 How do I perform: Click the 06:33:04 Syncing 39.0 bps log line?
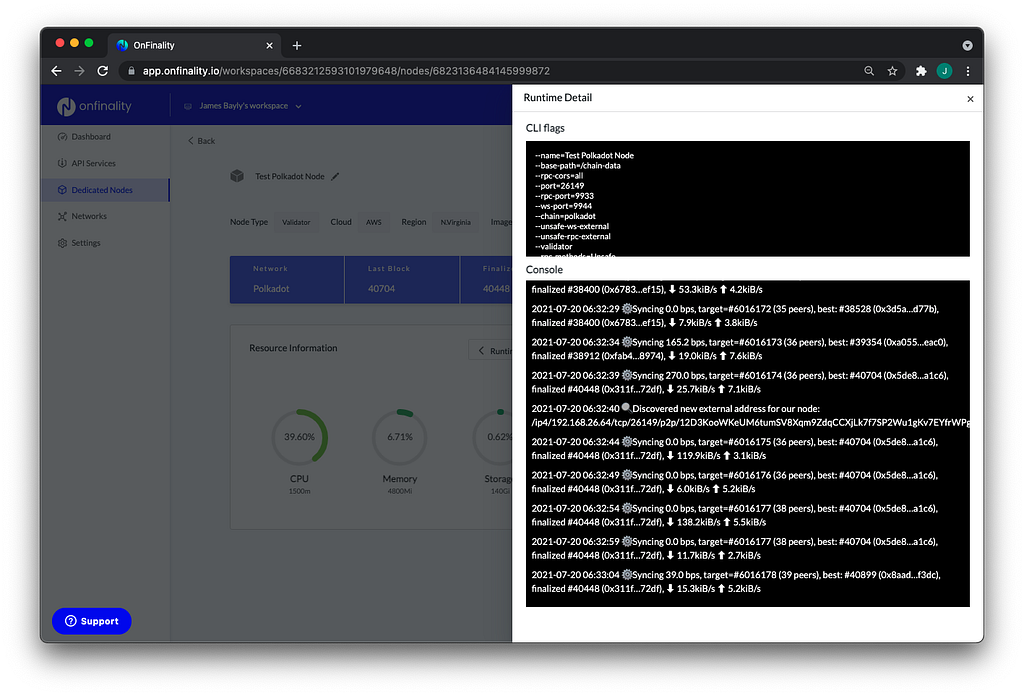coord(736,582)
